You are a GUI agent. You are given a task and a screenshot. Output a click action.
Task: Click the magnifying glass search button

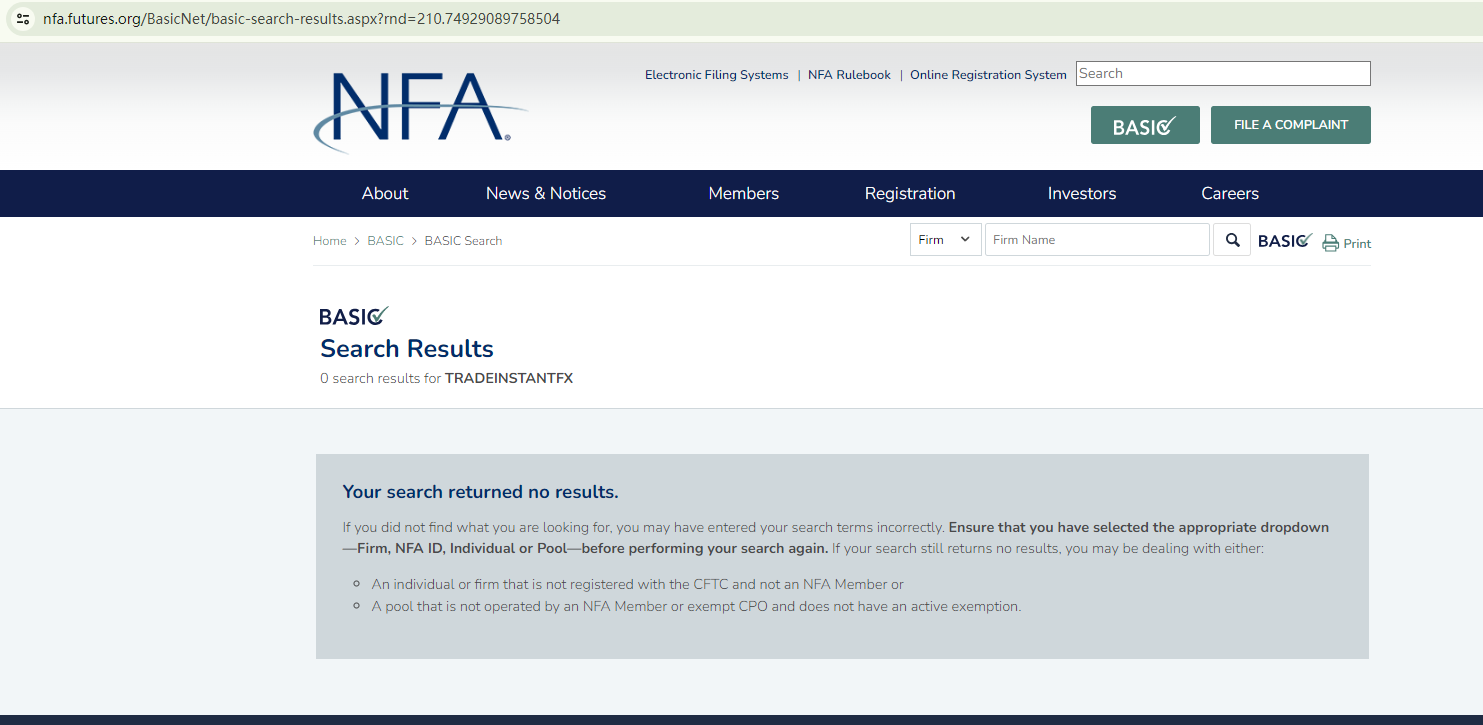pyautogui.click(x=1232, y=240)
